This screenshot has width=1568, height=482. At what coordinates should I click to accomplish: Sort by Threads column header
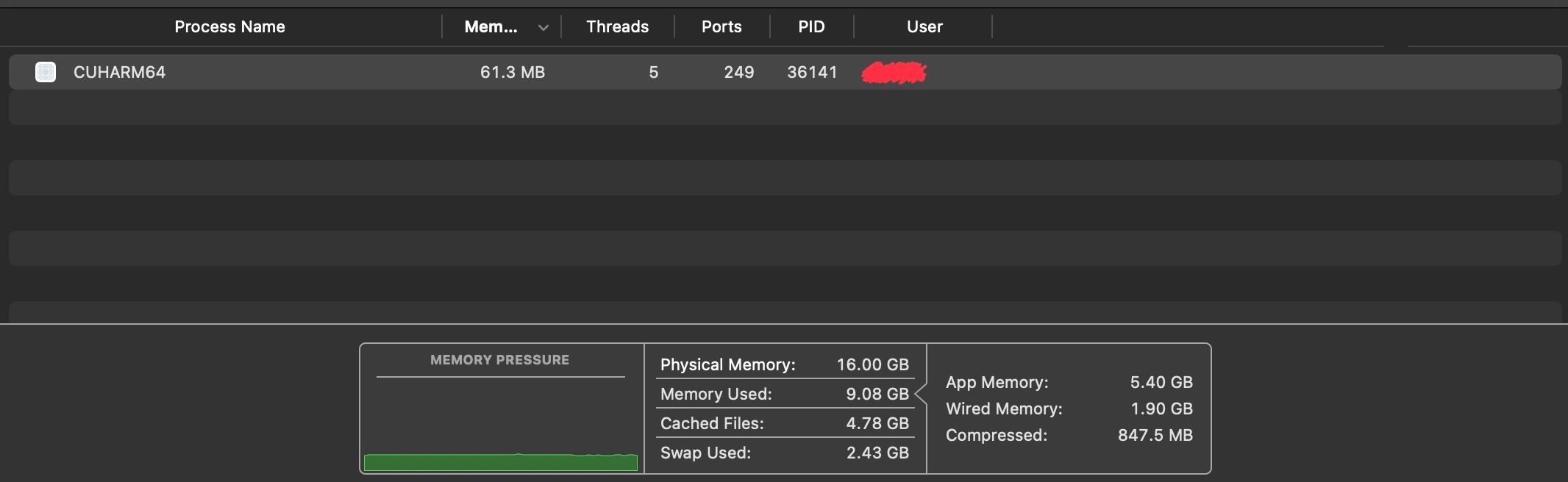click(x=617, y=27)
